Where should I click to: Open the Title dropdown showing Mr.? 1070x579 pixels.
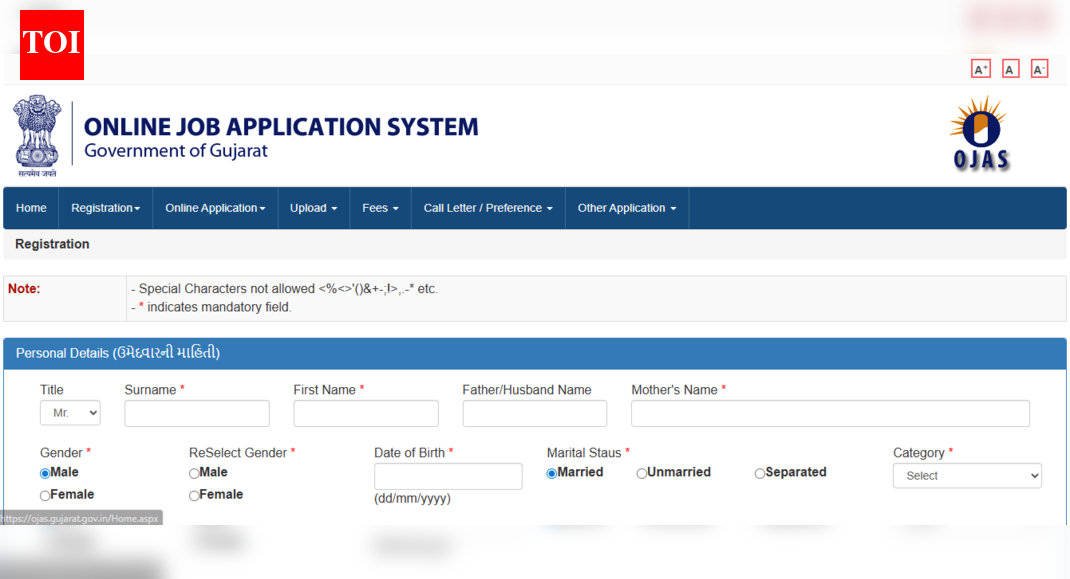(69, 412)
